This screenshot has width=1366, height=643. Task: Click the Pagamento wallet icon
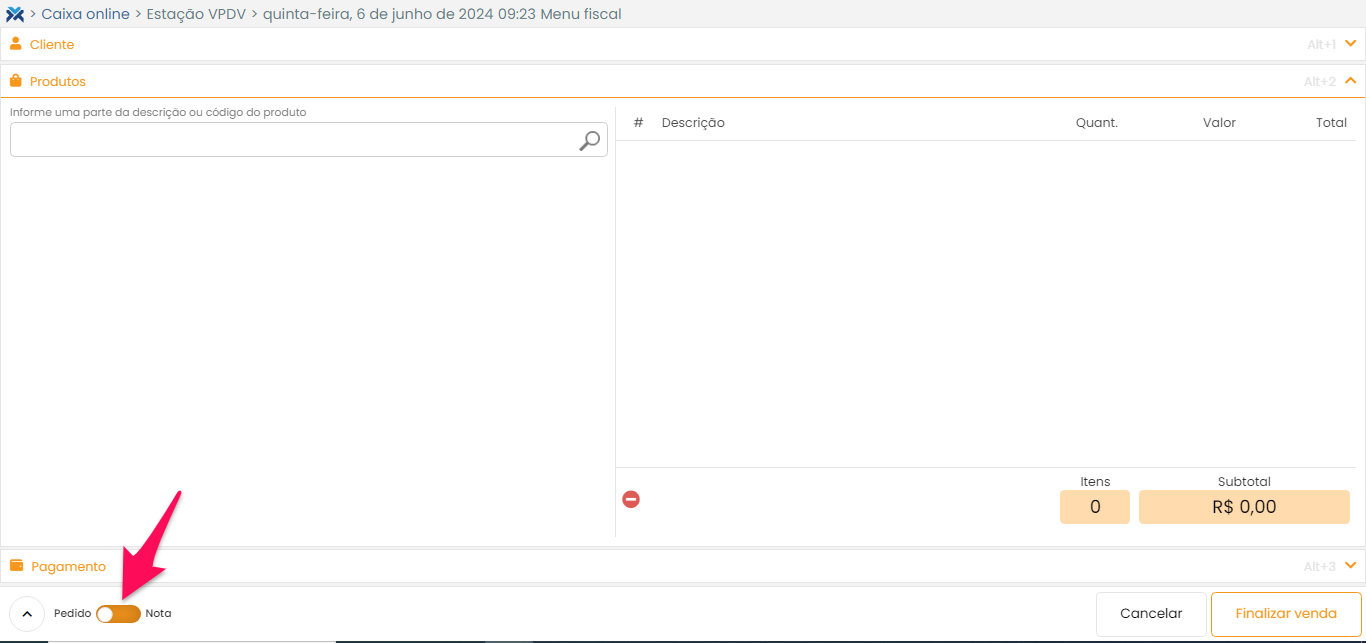pyautogui.click(x=16, y=566)
